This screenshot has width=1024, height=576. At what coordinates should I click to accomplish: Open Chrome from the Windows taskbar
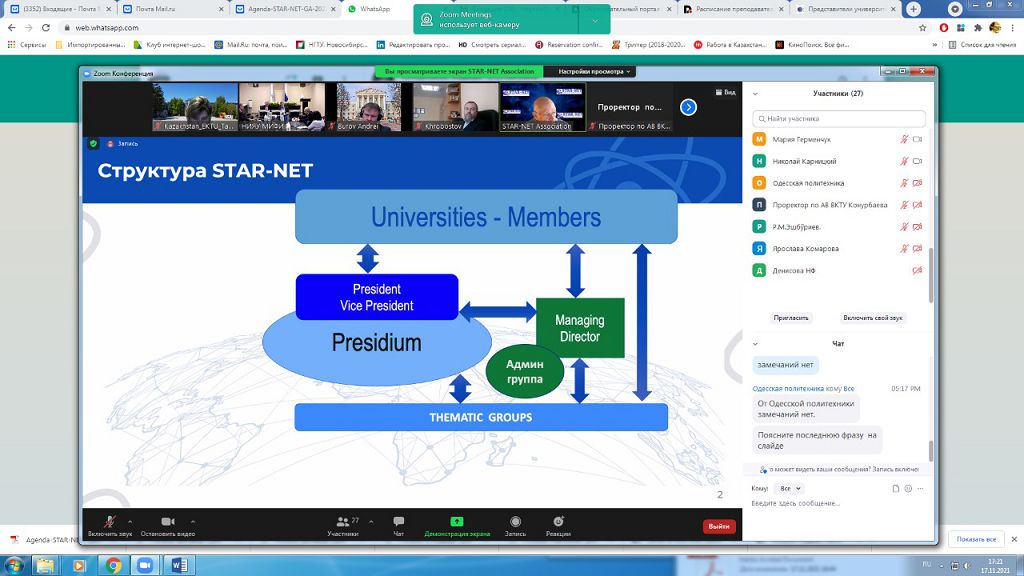tap(113, 565)
